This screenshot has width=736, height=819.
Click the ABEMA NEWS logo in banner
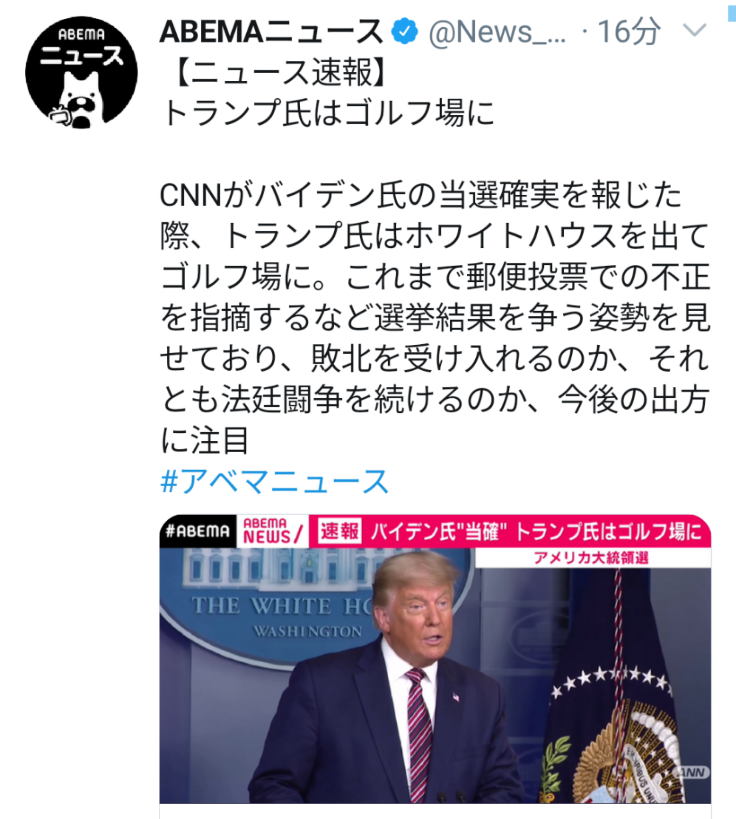pos(272,531)
